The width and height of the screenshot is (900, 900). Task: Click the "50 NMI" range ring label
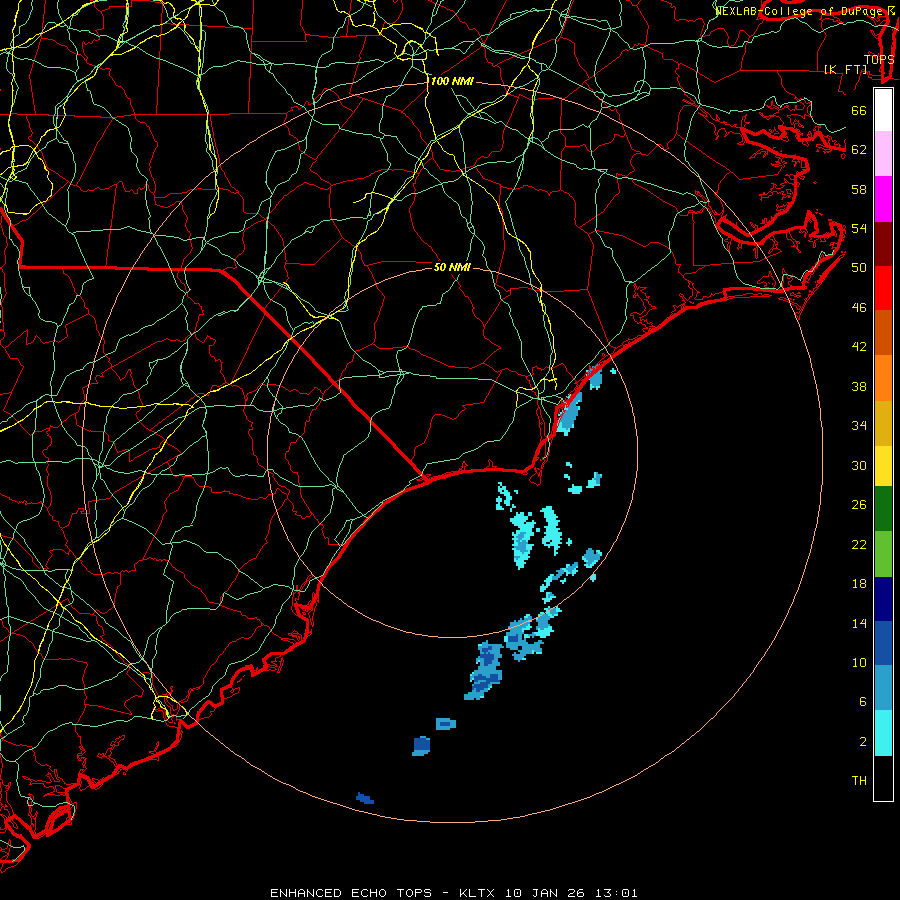(x=452, y=267)
